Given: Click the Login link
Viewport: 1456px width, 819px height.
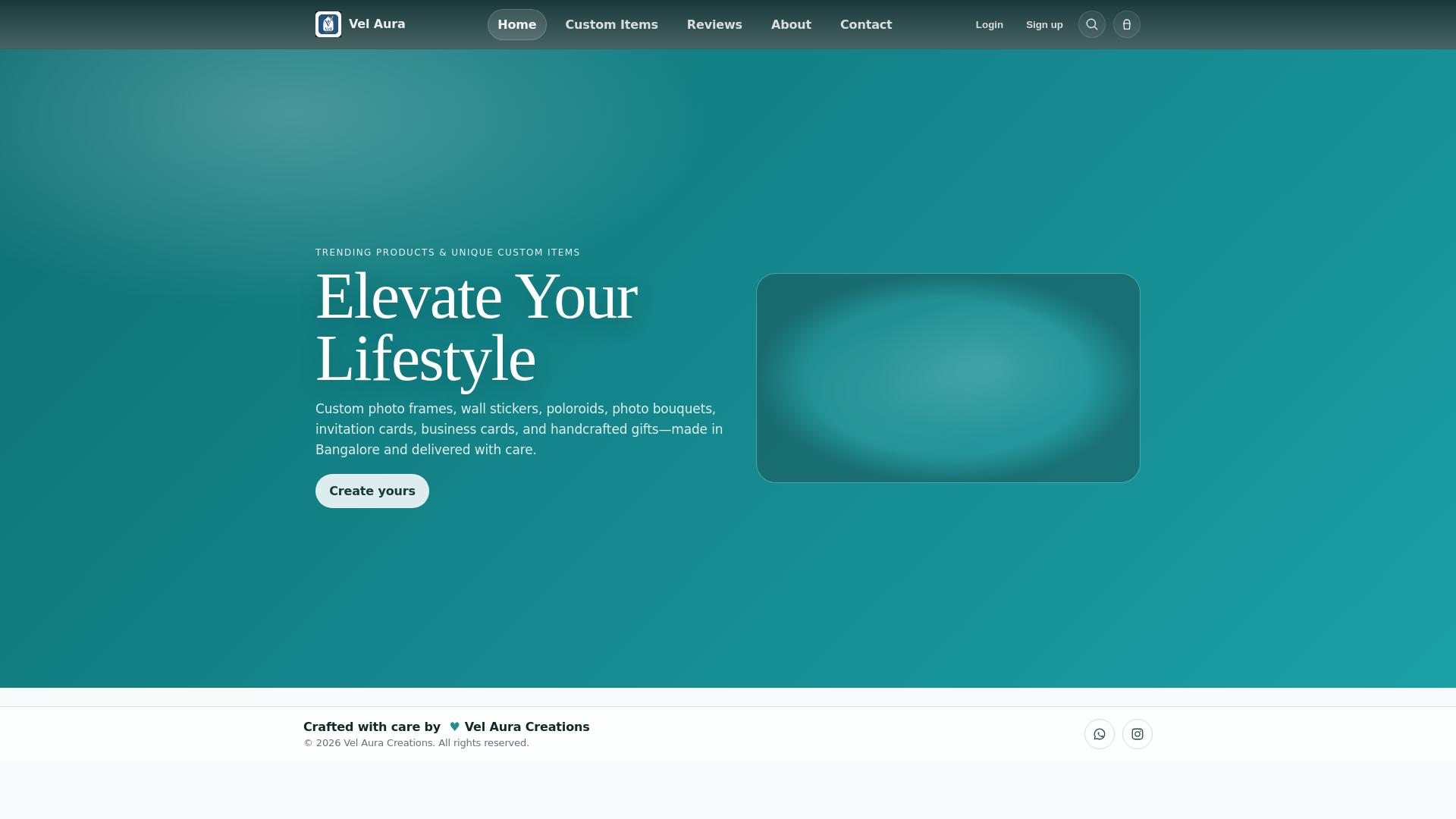Looking at the screenshot, I should tap(990, 25).
